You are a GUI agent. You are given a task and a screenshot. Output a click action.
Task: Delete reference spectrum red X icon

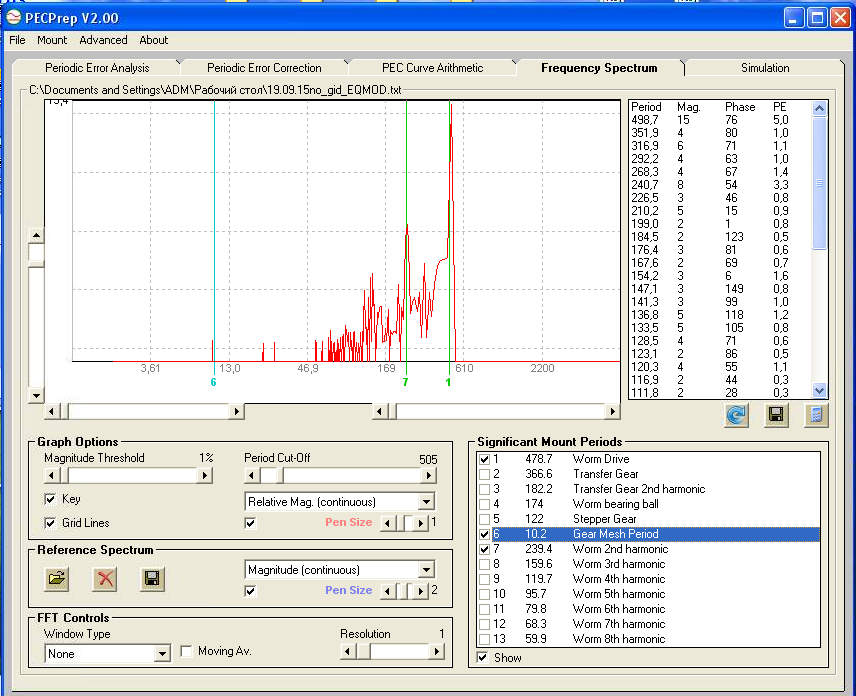click(x=105, y=579)
